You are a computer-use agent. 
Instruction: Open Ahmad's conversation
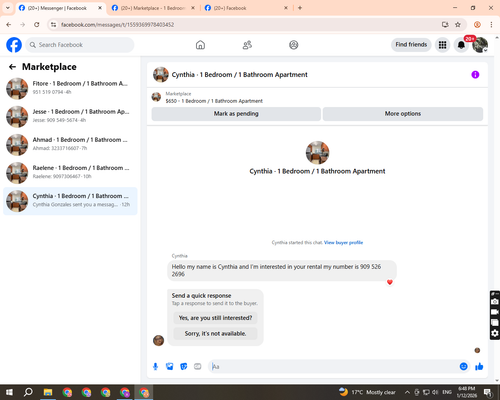click(x=70, y=145)
